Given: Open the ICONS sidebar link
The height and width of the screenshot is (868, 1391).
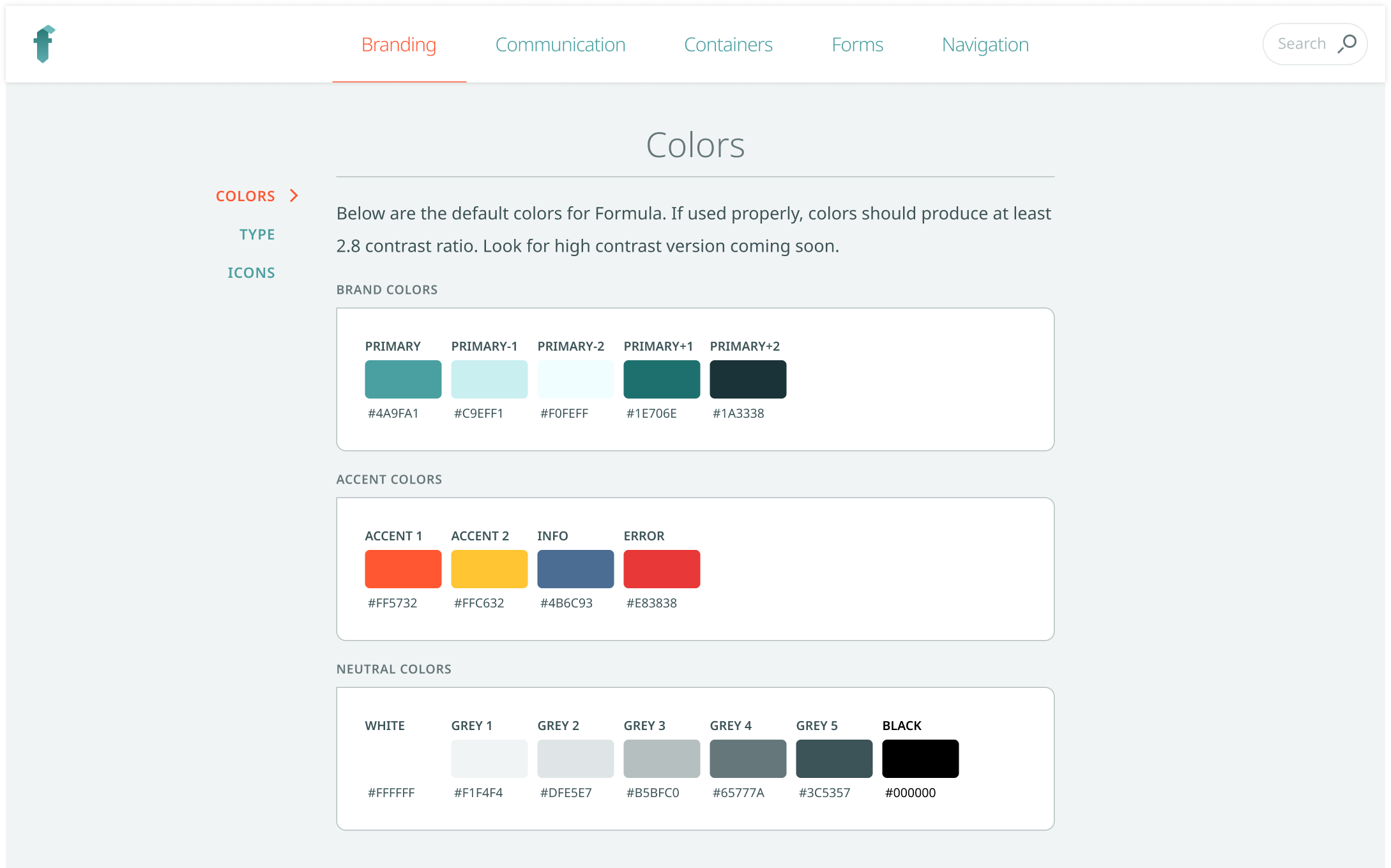Looking at the screenshot, I should [251, 273].
